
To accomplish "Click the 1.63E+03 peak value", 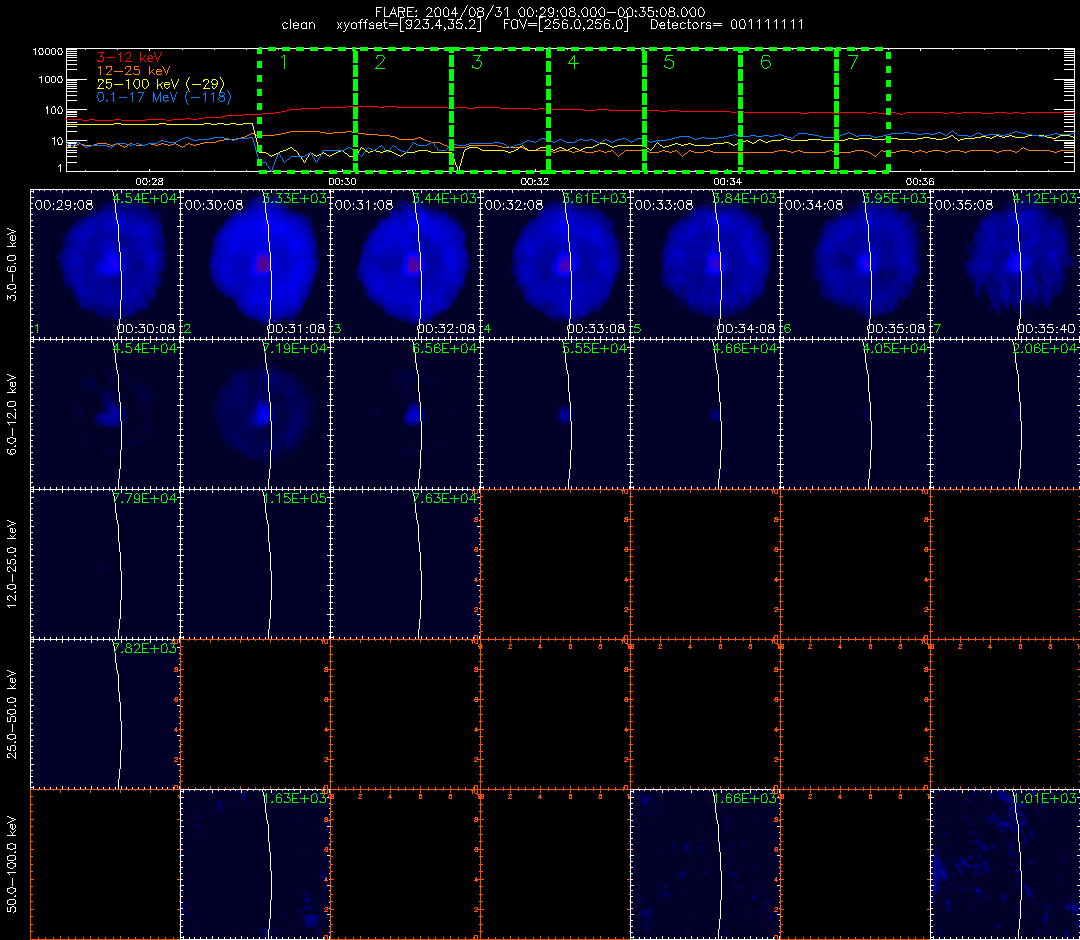I will point(295,799).
